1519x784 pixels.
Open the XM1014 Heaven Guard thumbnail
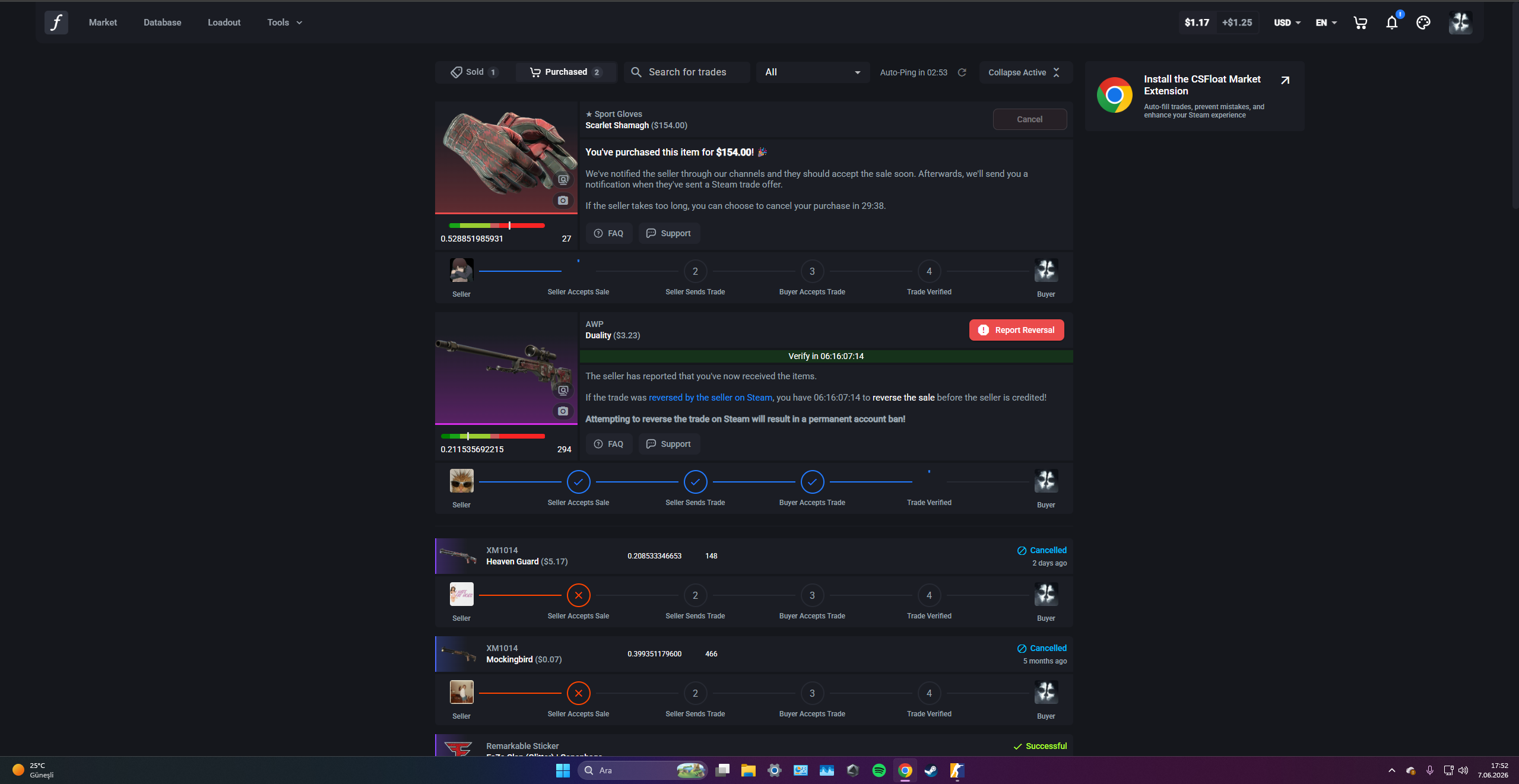(458, 556)
